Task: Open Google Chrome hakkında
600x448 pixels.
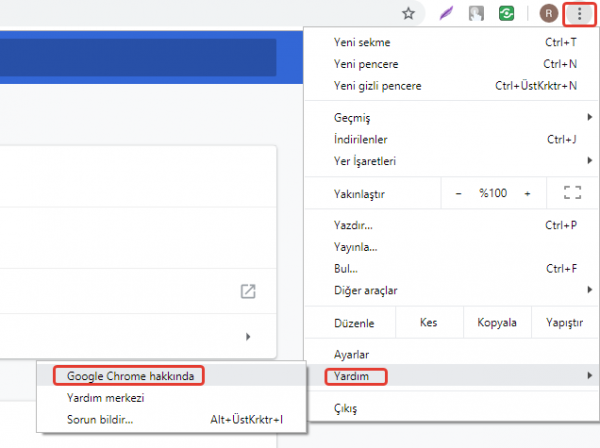Action: coord(171,376)
